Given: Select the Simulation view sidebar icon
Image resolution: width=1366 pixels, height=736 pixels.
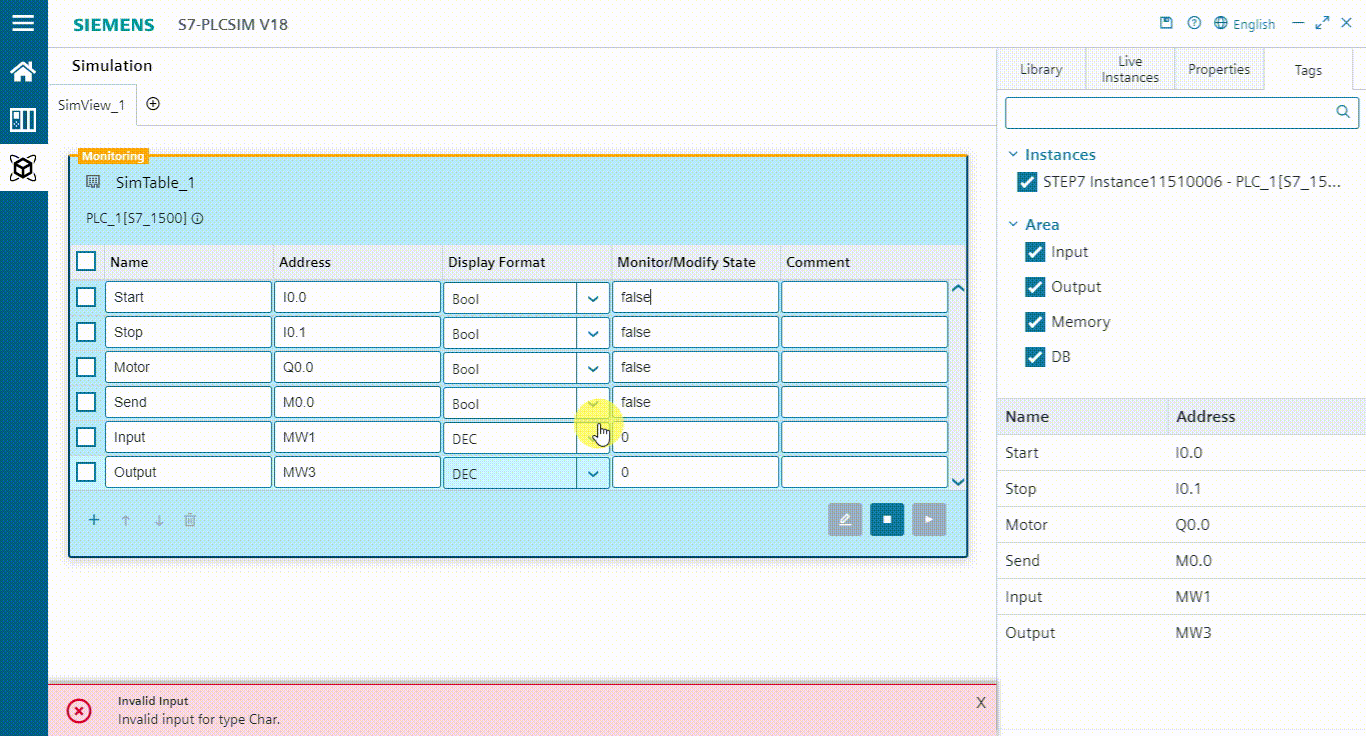Looking at the screenshot, I should pyautogui.click(x=23, y=168).
